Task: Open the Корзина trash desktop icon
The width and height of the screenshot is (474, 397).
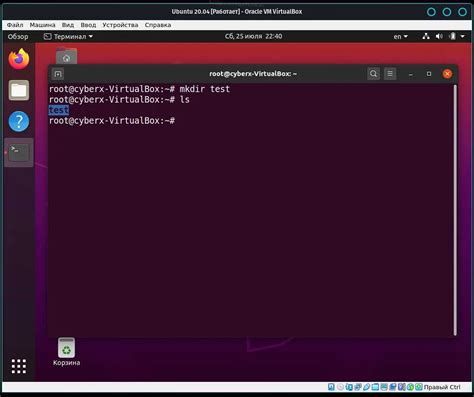Action: pyautogui.click(x=66, y=352)
